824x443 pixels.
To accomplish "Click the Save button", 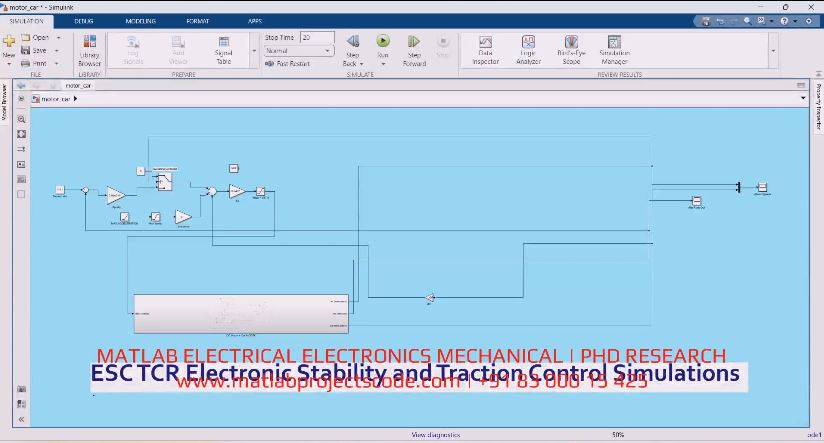I will pos(39,50).
